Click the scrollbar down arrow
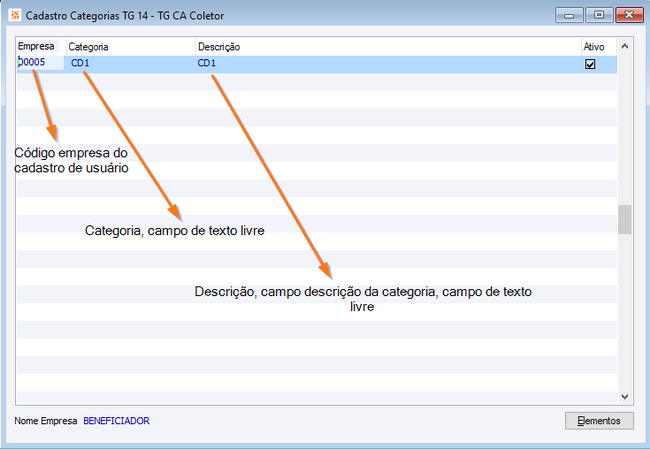Viewport: 650px width, 449px height. [625, 397]
